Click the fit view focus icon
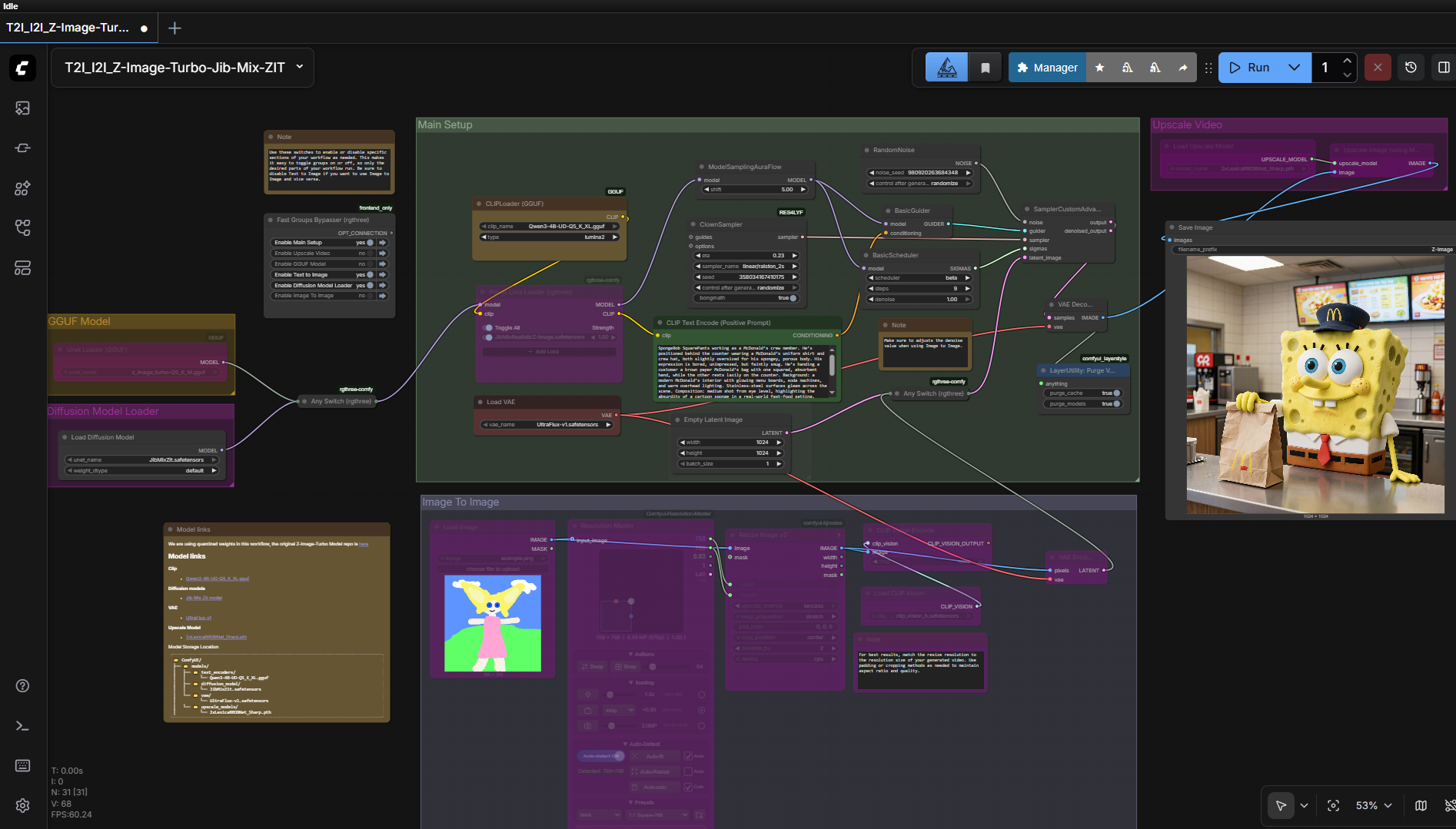This screenshot has width=1456, height=829. pos(1333,805)
